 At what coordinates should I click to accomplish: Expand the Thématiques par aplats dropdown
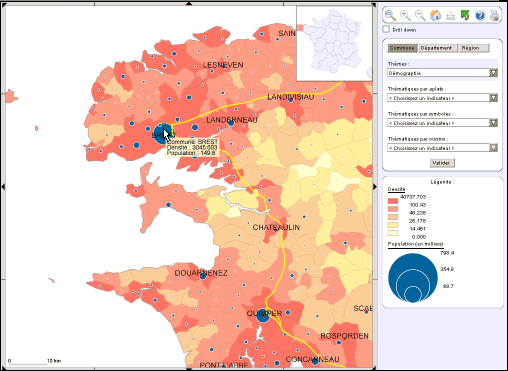tap(442, 98)
